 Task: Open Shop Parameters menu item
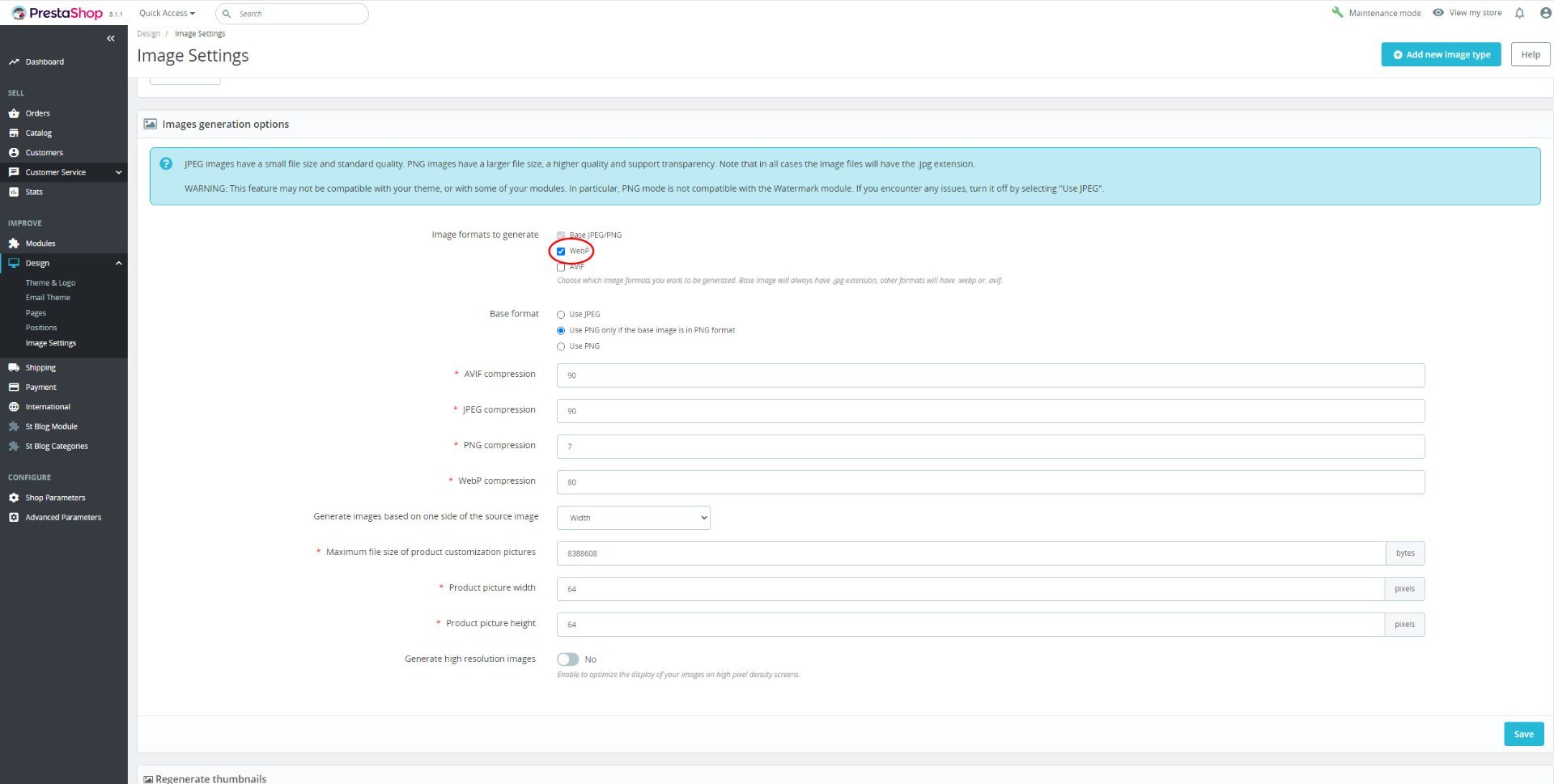coord(55,498)
